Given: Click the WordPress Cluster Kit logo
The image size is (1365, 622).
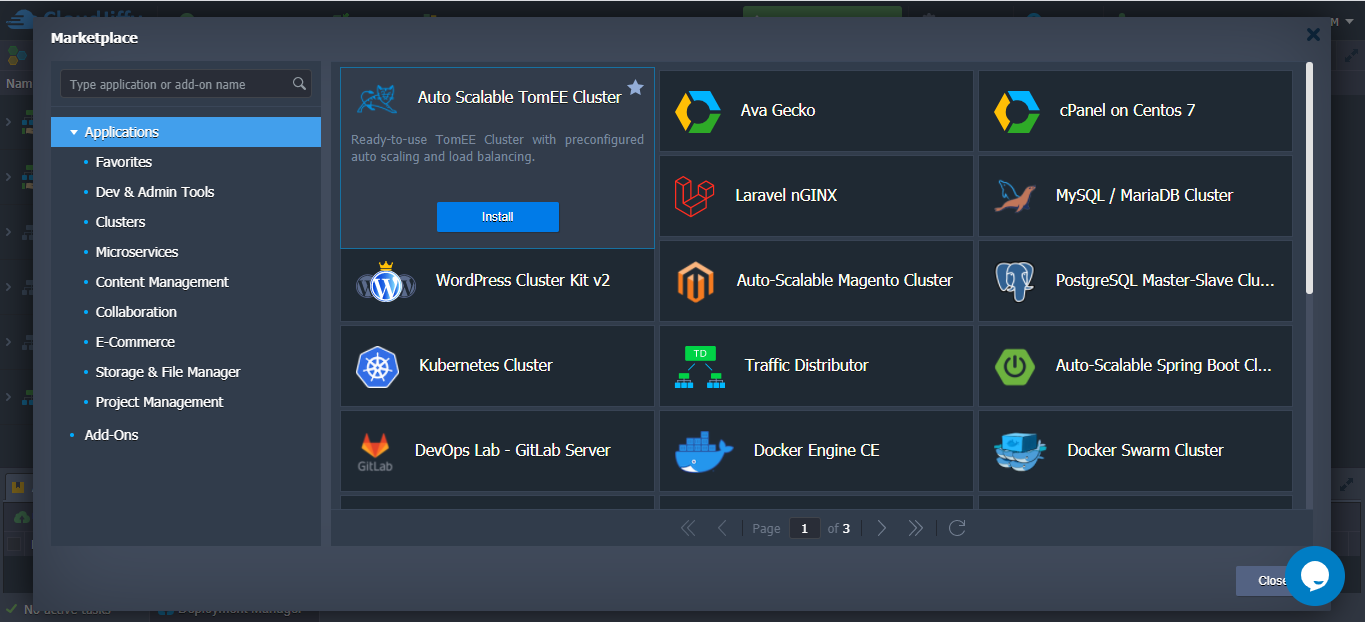Looking at the screenshot, I should pos(385,283).
